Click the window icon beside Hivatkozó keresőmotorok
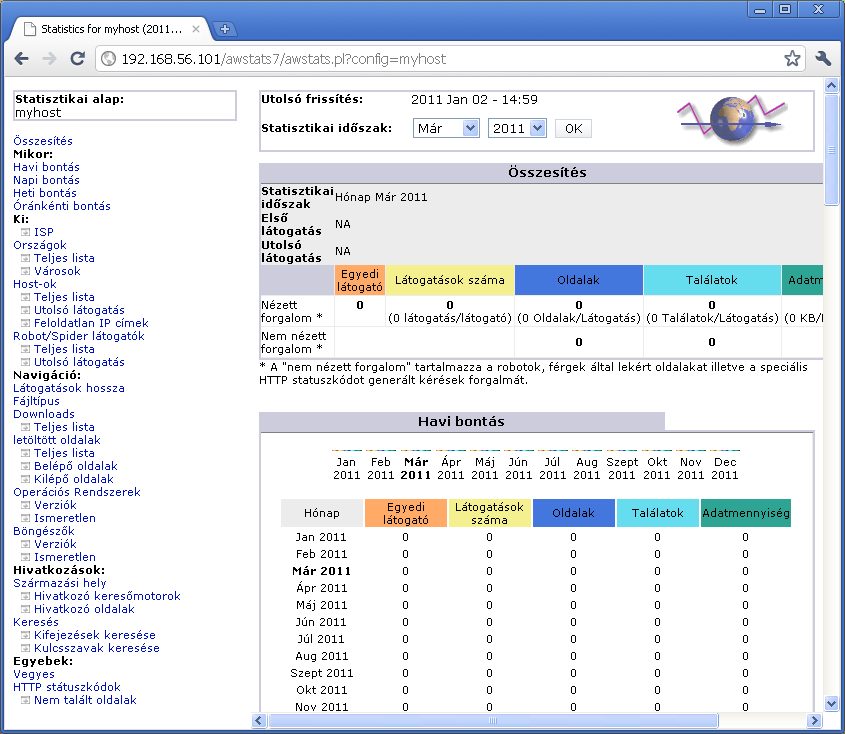The image size is (845, 734). click(25, 596)
